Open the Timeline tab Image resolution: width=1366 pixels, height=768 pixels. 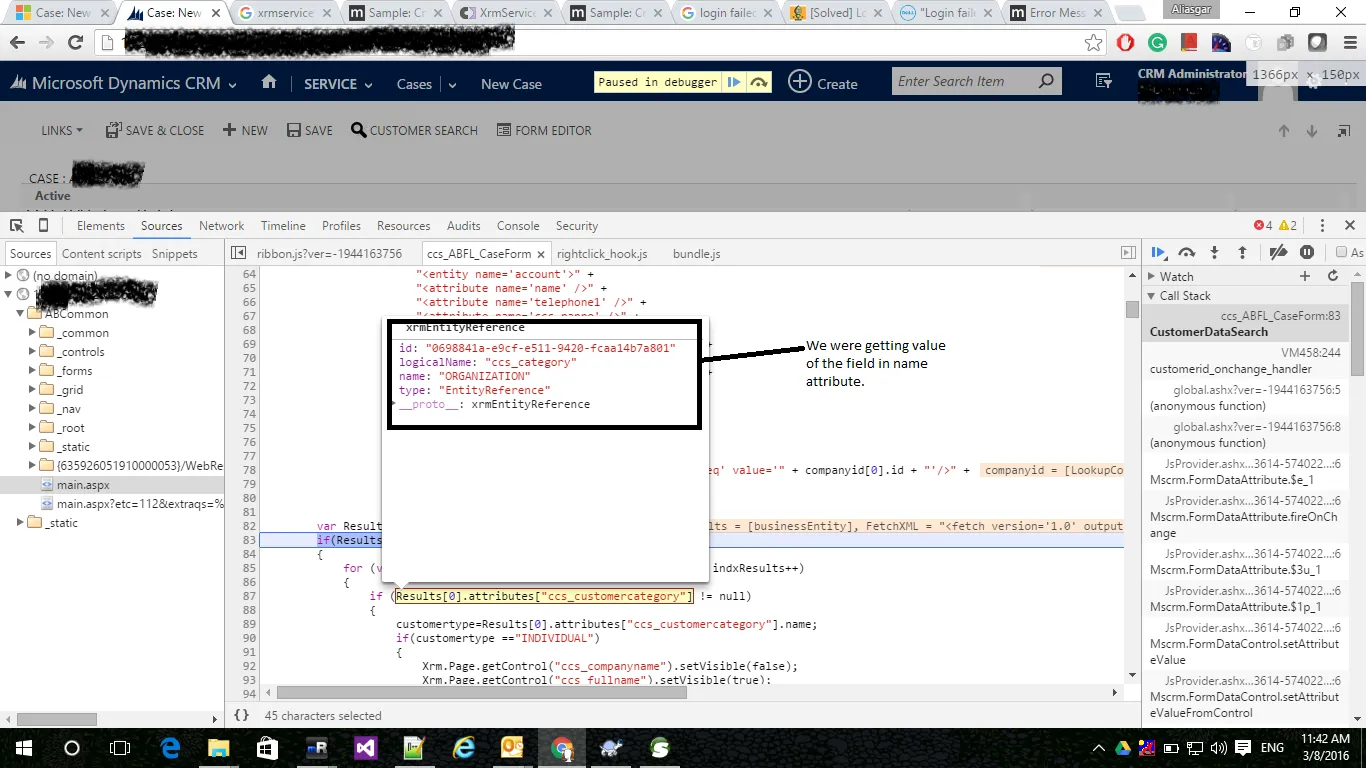coord(283,226)
